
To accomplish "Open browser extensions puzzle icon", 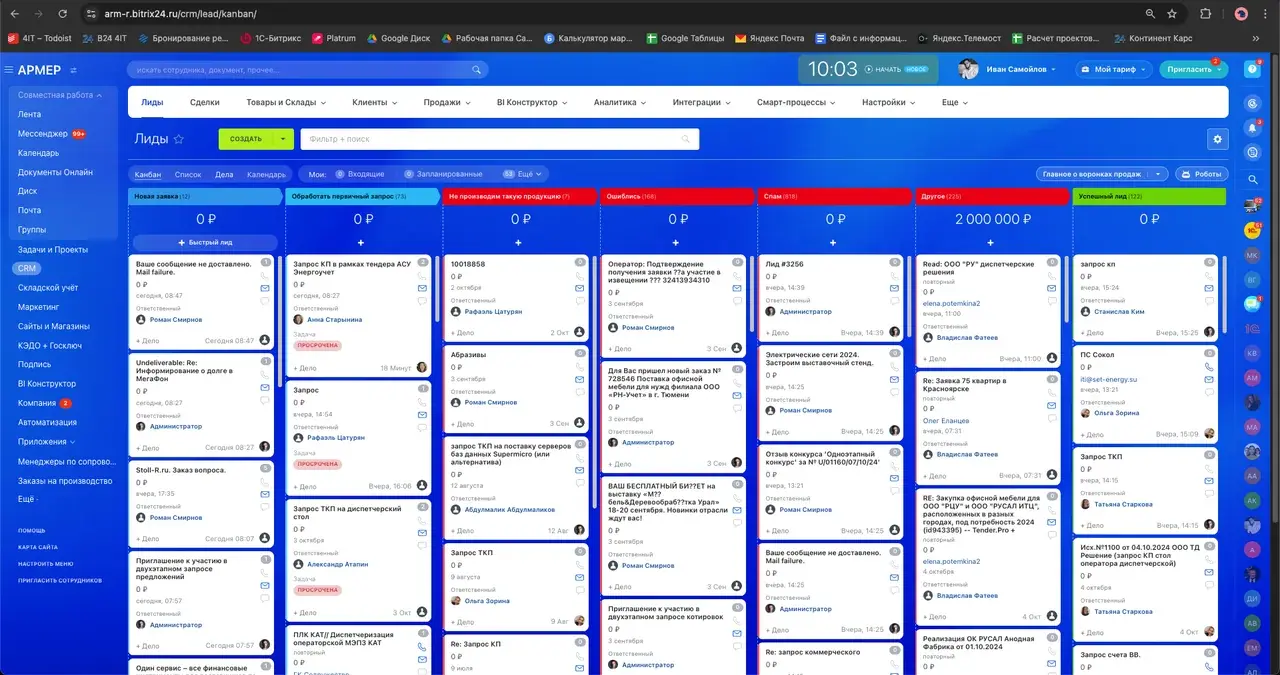I will click(1205, 14).
